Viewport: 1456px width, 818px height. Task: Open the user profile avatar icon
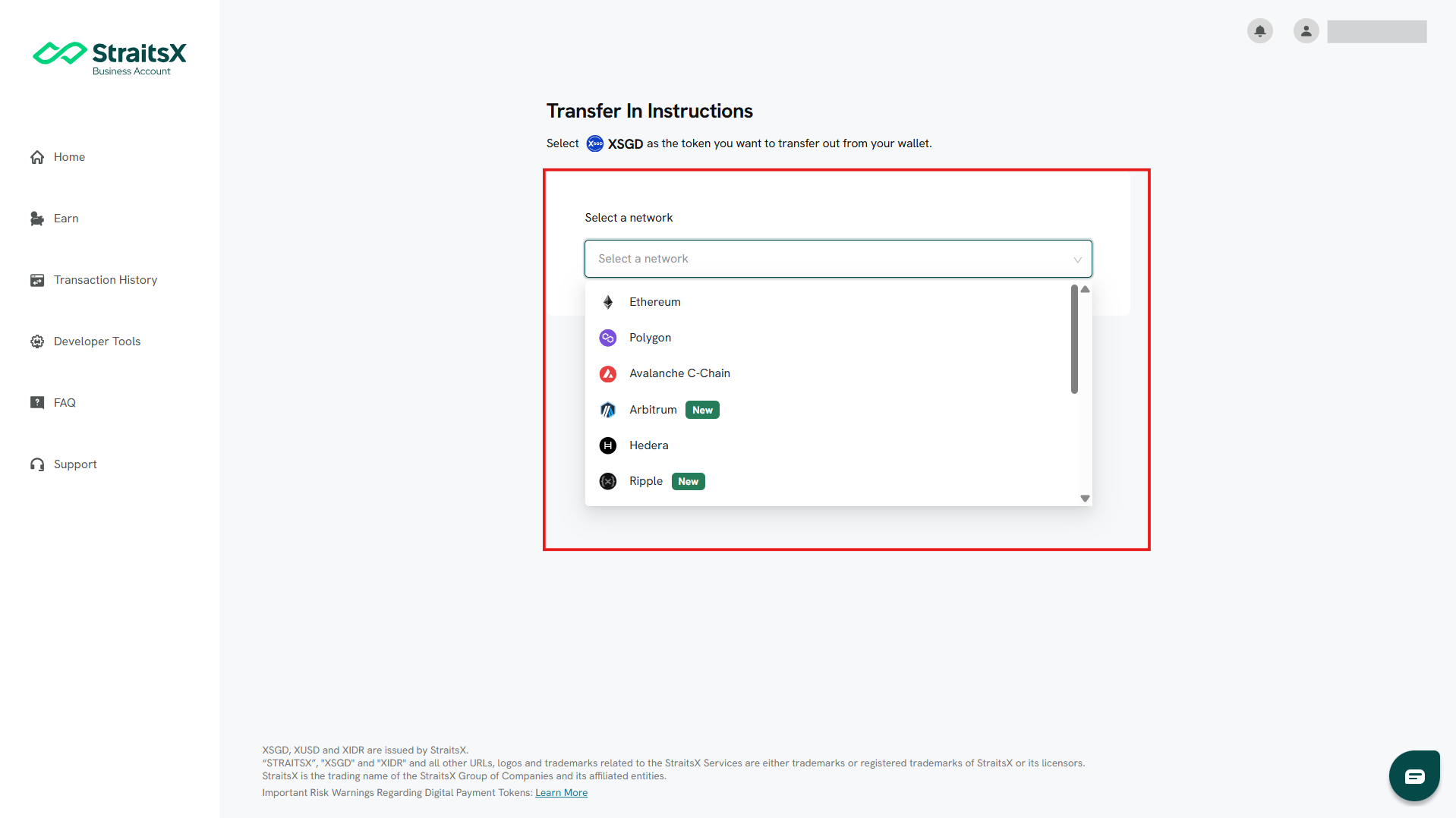tap(1306, 31)
